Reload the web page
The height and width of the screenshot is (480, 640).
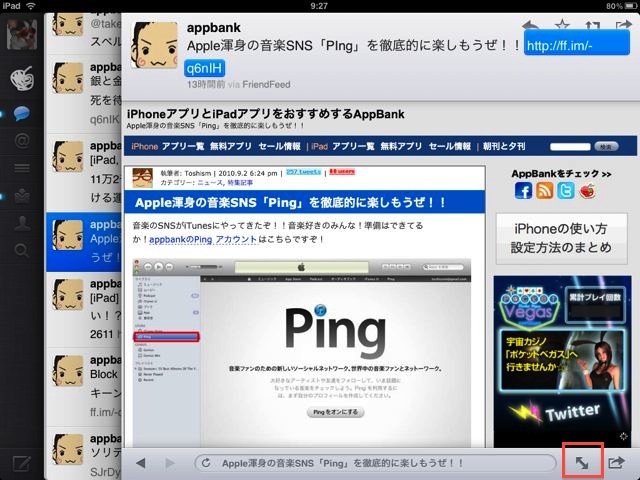pyautogui.click(x=206, y=463)
